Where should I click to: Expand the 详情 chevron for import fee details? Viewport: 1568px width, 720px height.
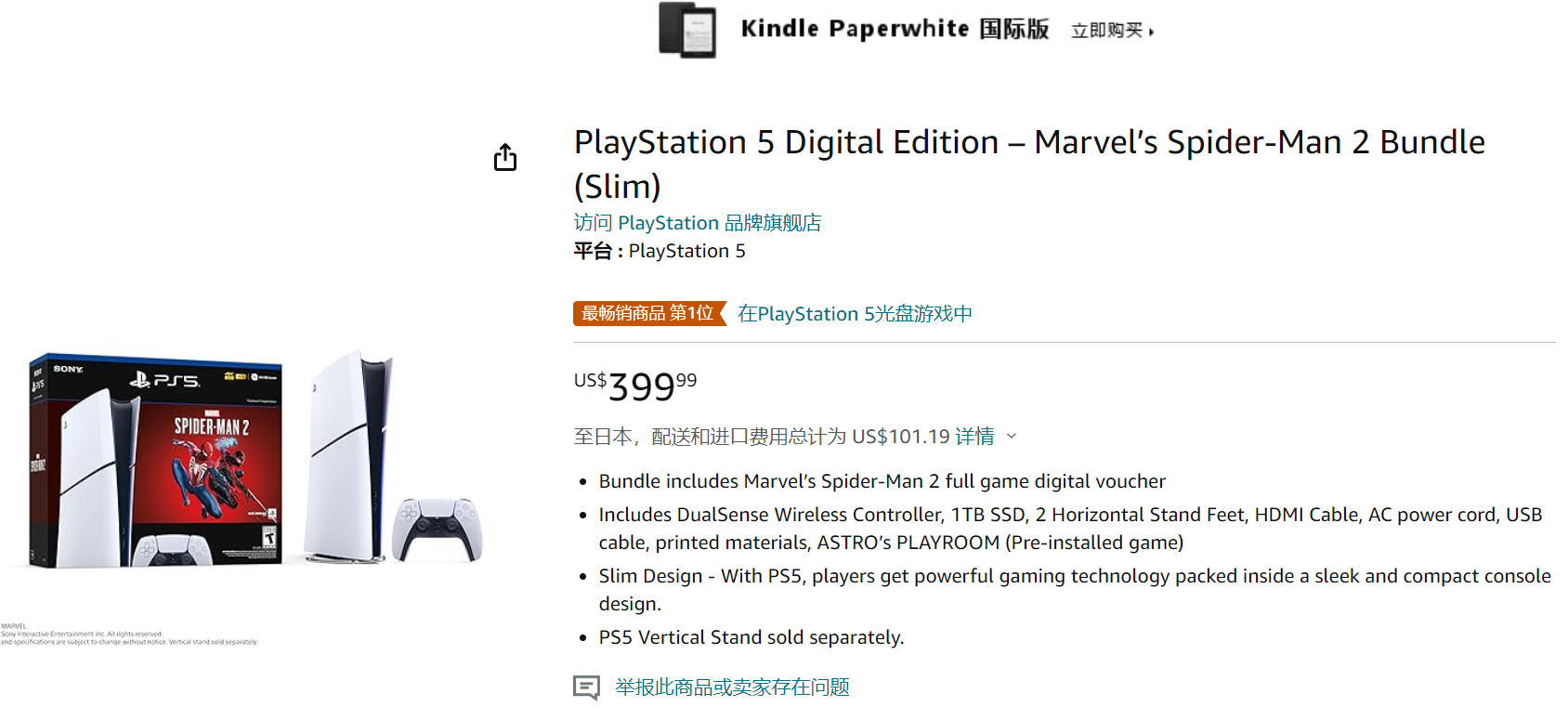click(x=1012, y=436)
